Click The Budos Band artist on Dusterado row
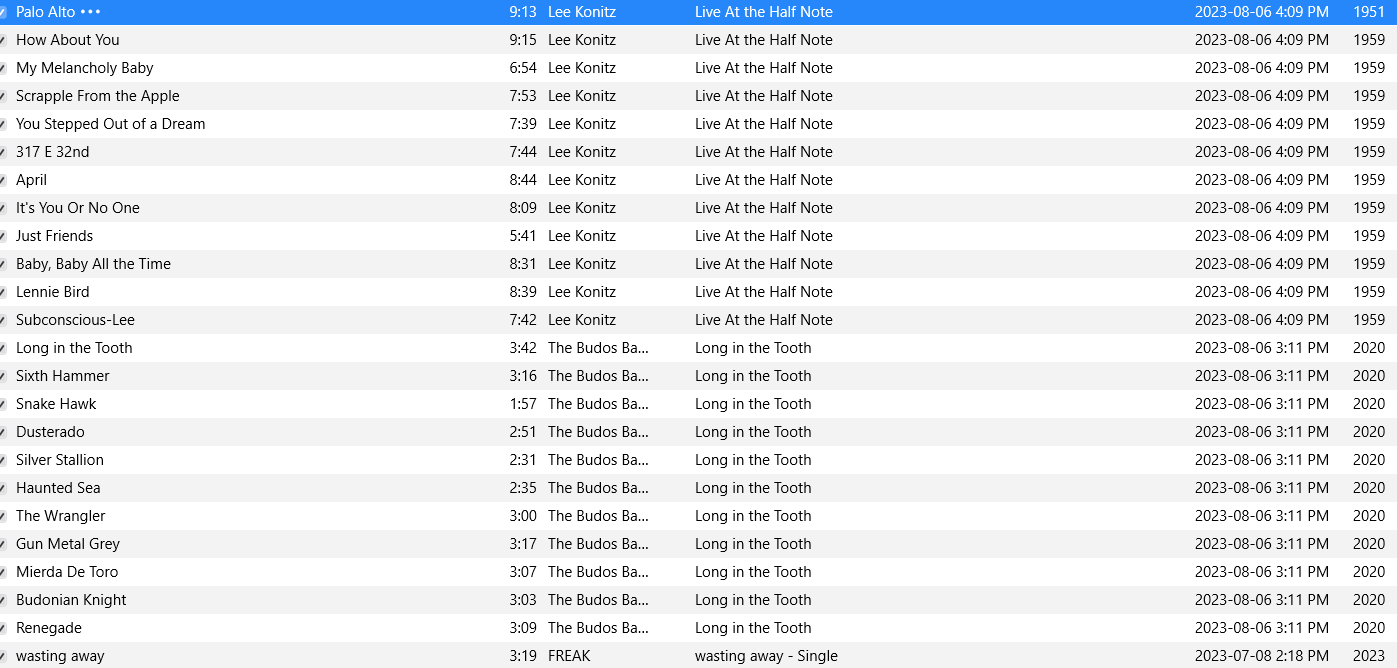The height and width of the screenshot is (668, 1397). 597,432
